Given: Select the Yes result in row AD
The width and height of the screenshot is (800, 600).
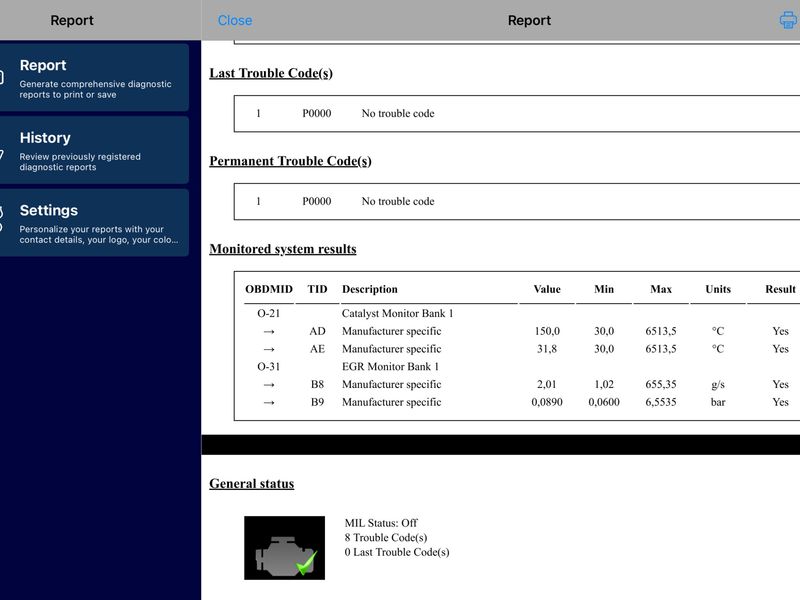Looking at the screenshot, I should pos(780,331).
